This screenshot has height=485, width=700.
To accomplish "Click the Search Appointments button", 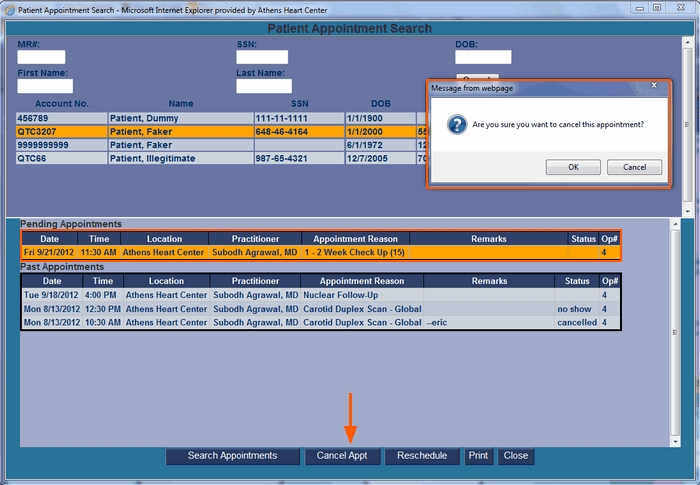I will (x=233, y=456).
